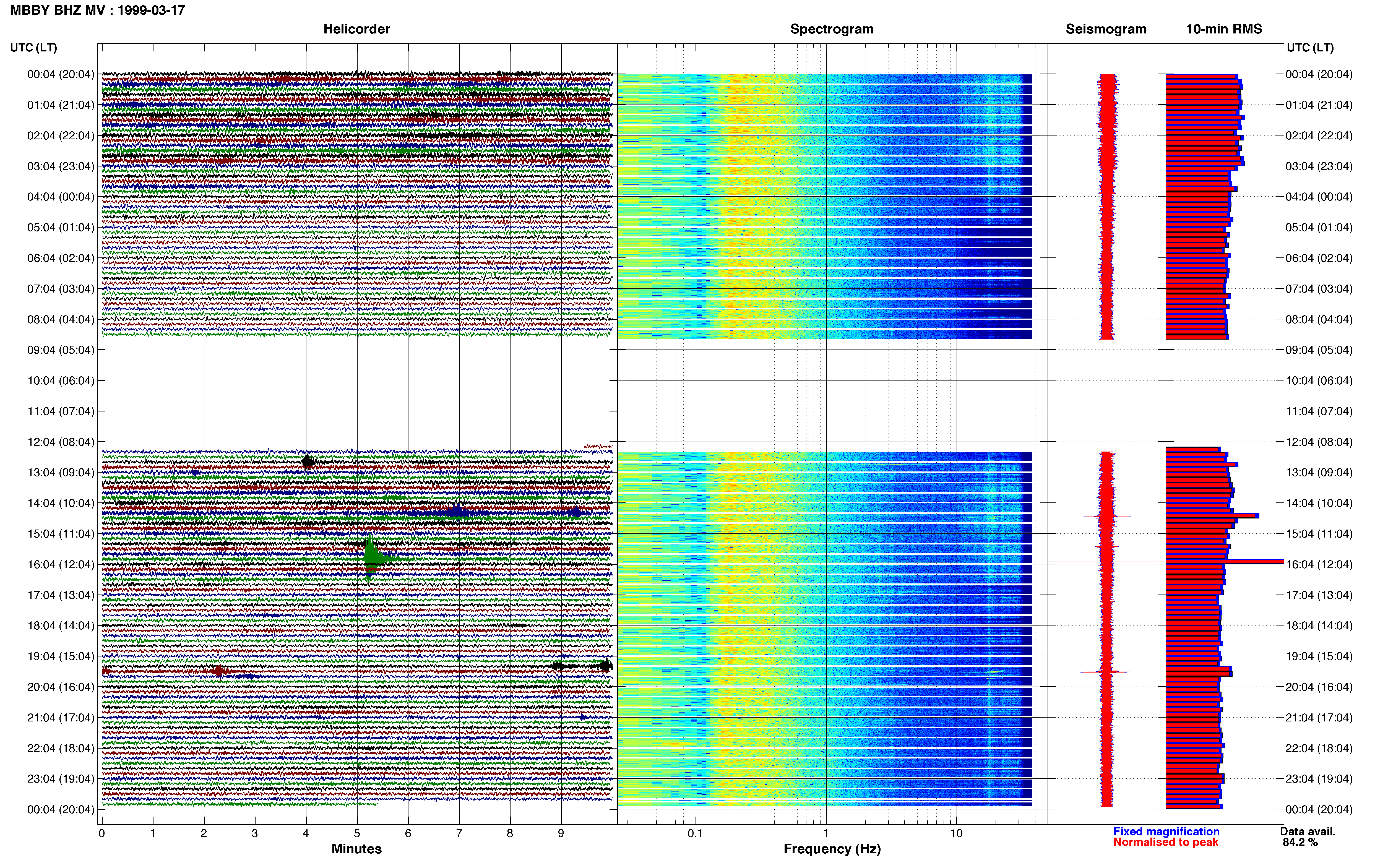Click the '10' frequency tick label

pyautogui.click(x=956, y=833)
